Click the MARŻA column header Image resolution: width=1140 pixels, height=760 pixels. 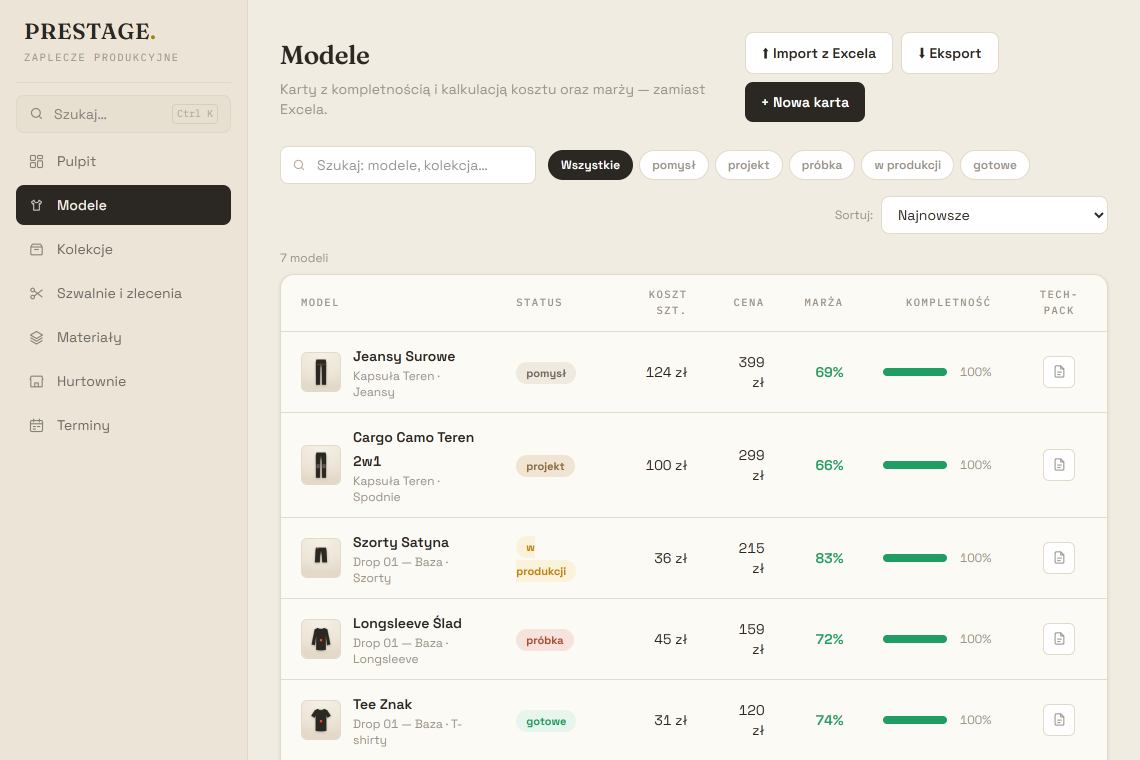point(823,303)
